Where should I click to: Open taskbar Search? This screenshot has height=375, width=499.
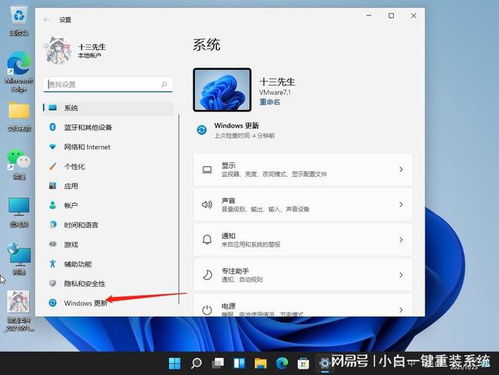tap(196, 363)
